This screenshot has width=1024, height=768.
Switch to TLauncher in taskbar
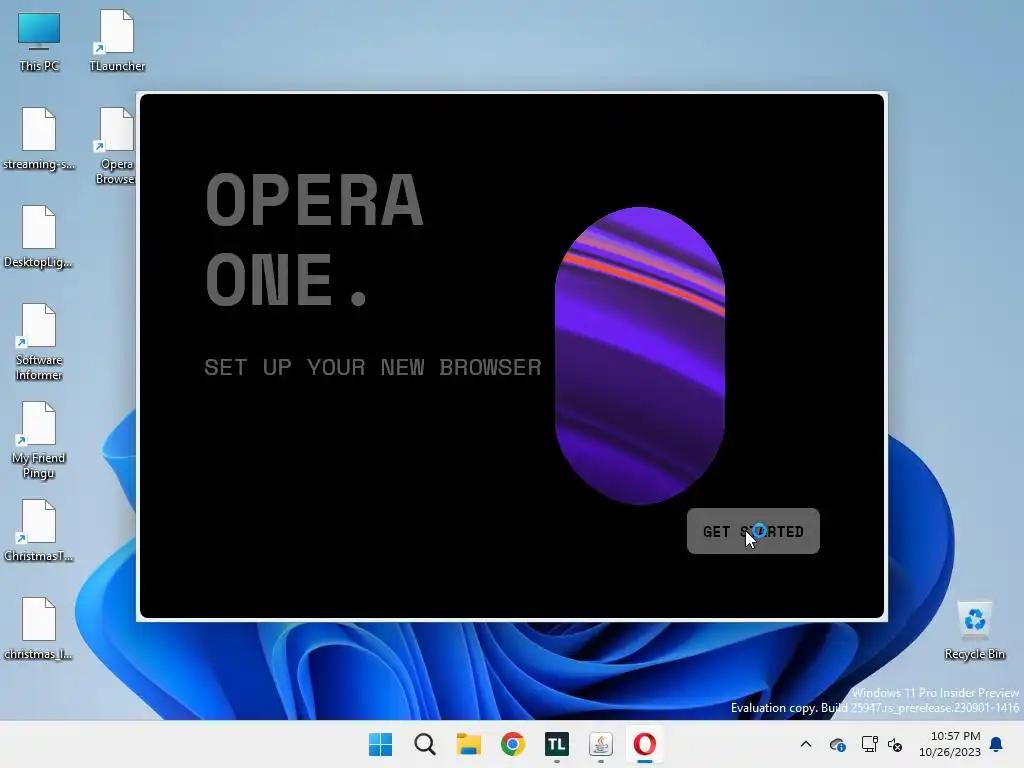point(556,744)
